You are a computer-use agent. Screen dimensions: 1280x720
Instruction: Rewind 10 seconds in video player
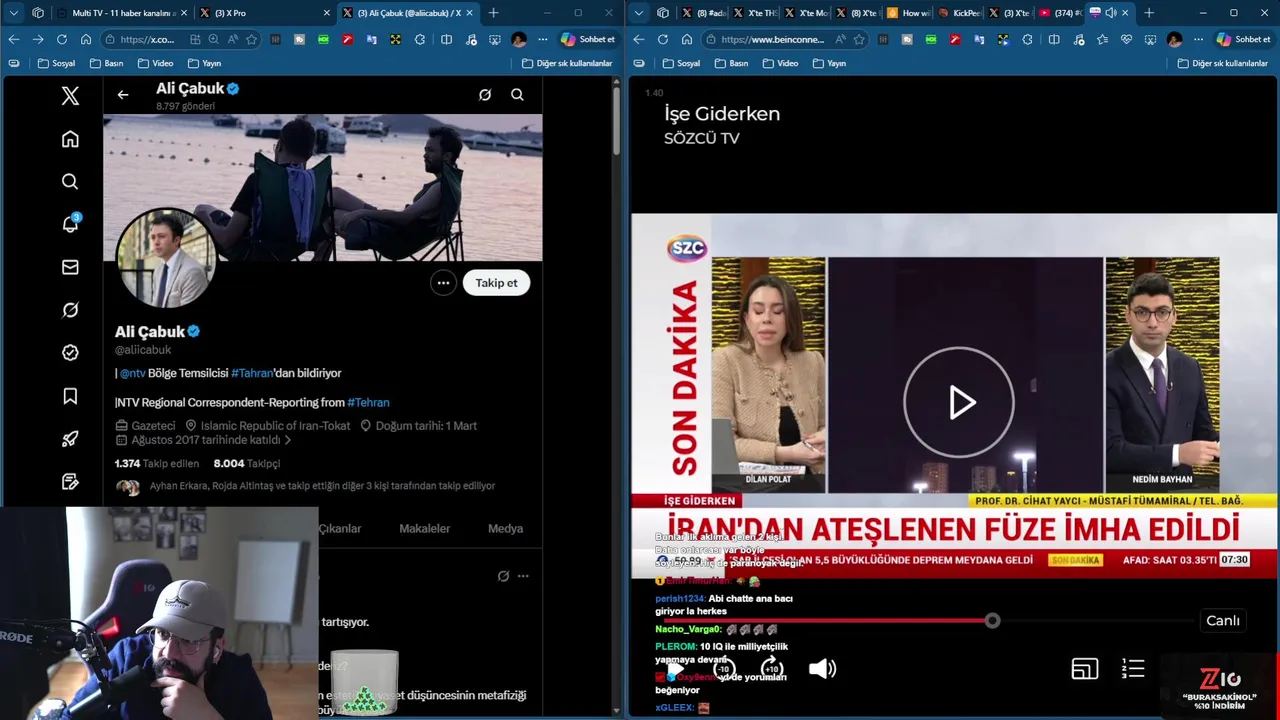[x=724, y=669]
